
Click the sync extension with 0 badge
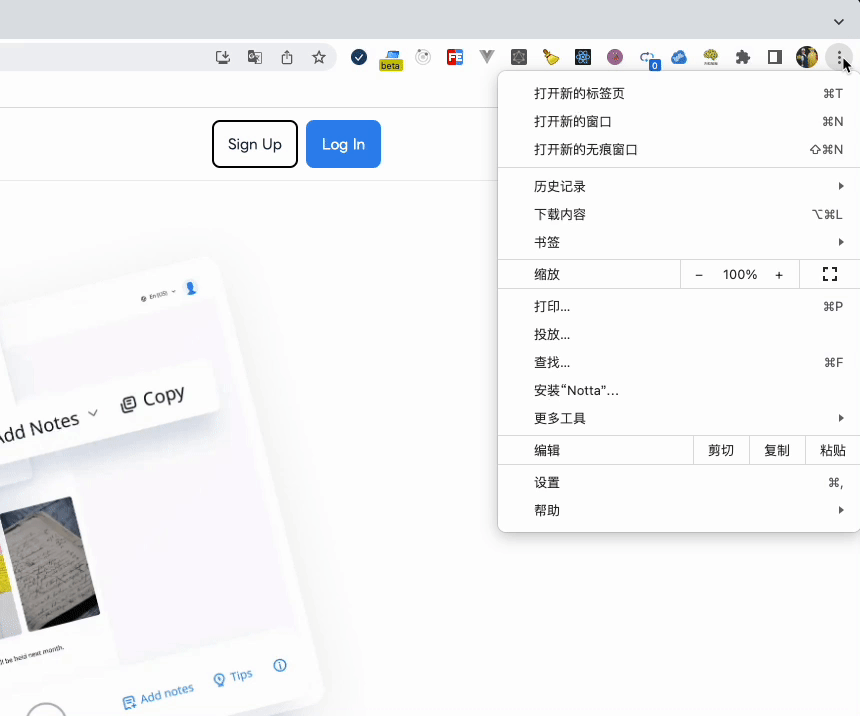[x=648, y=59]
